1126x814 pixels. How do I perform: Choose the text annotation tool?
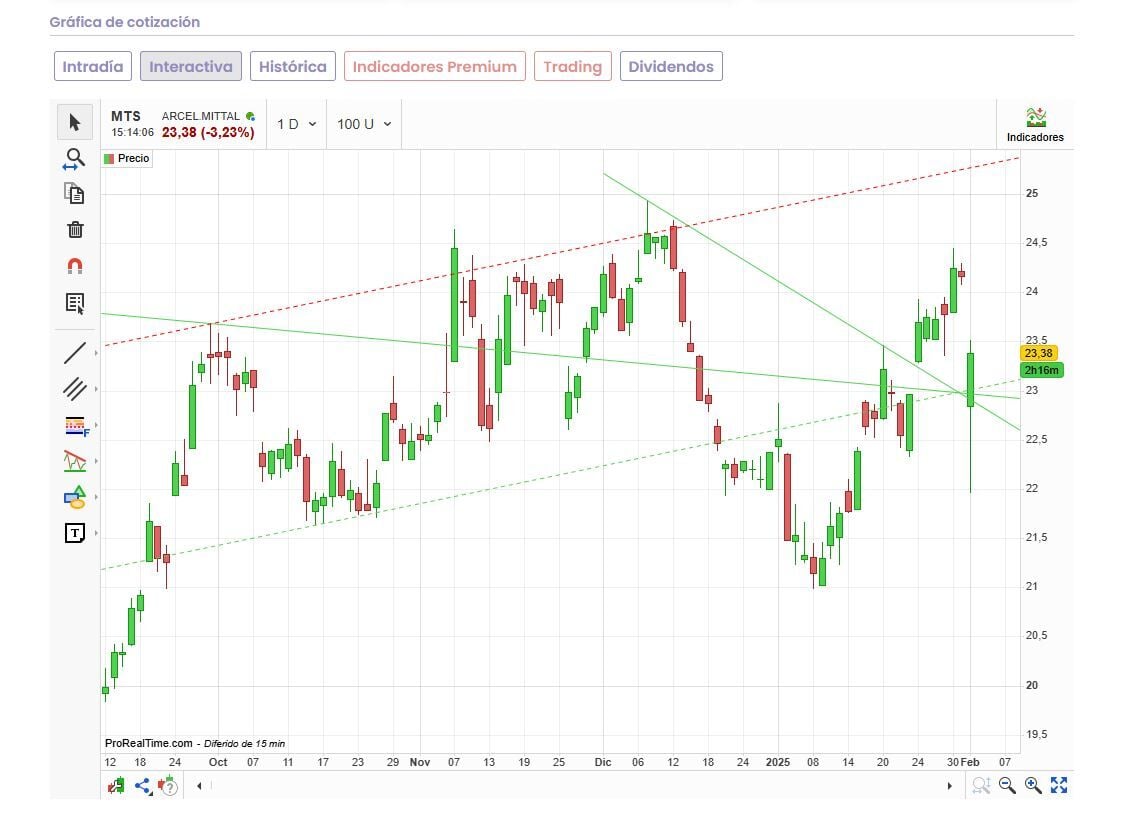click(75, 533)
